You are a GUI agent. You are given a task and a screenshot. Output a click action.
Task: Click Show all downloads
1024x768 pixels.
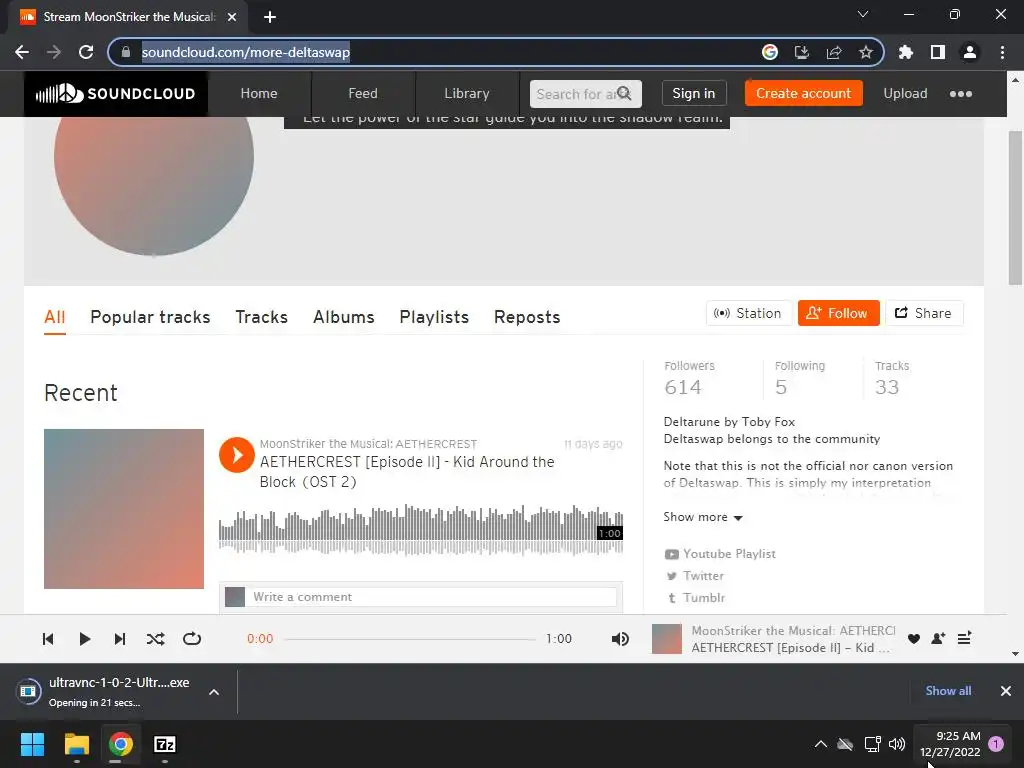[x=948, y=691]
